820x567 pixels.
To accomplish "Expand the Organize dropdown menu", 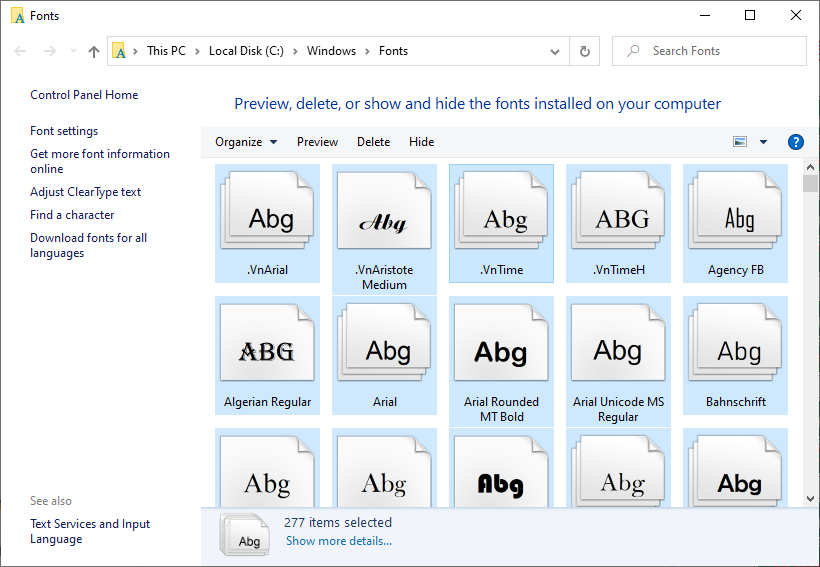I will coord(246,142).
